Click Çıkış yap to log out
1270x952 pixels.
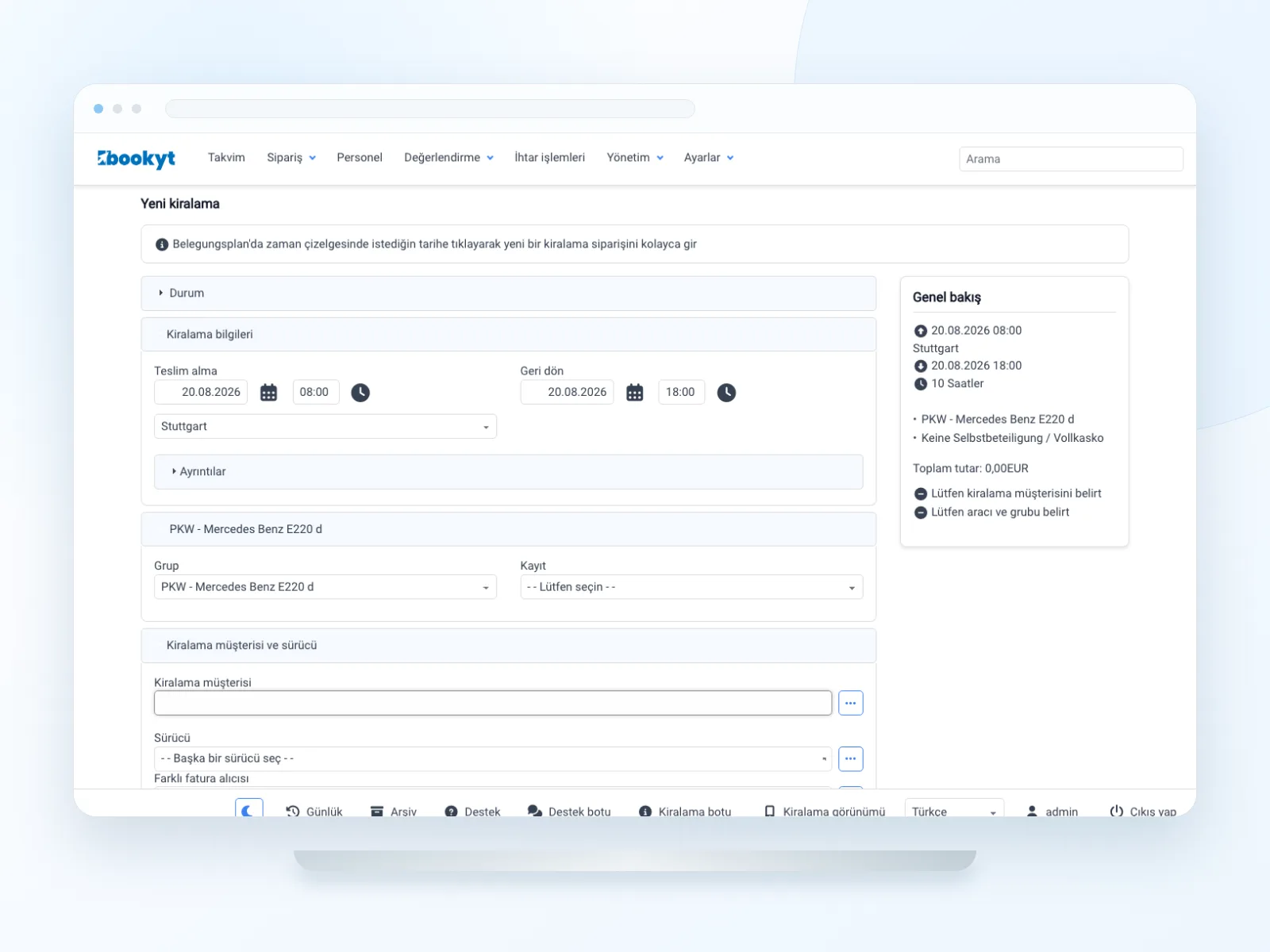pyautogui.click(x=1143, y=812)
